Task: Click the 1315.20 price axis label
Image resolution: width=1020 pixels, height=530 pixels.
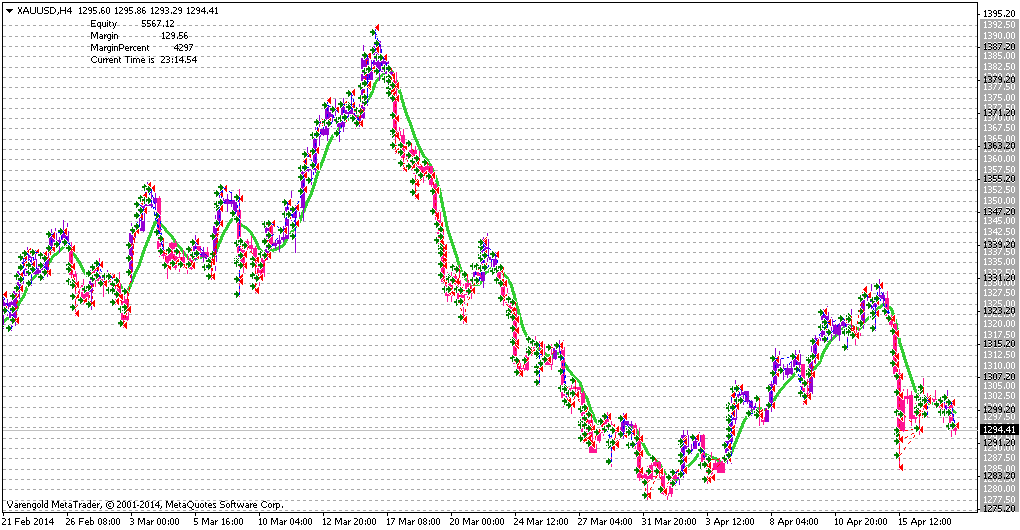Action: (999, 343)
